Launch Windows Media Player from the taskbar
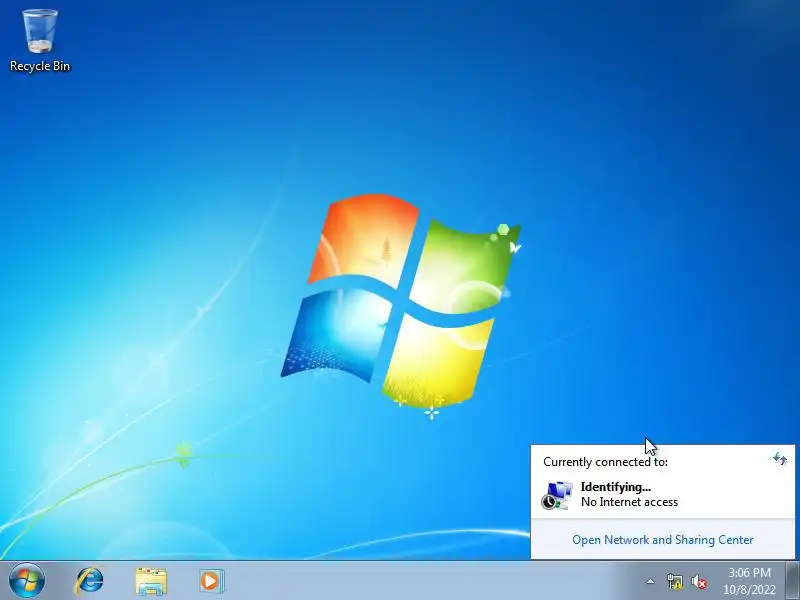The width and height of the screenshot is (800, 600). (211, 581)
